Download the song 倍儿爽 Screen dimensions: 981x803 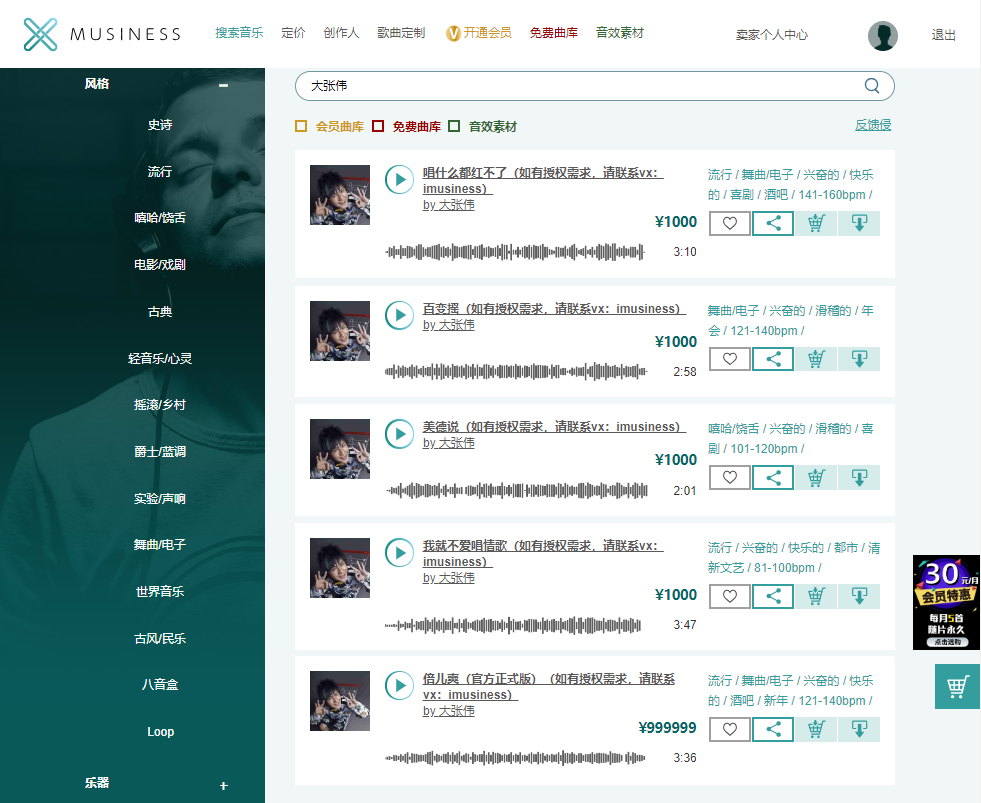tap(859, 729)
